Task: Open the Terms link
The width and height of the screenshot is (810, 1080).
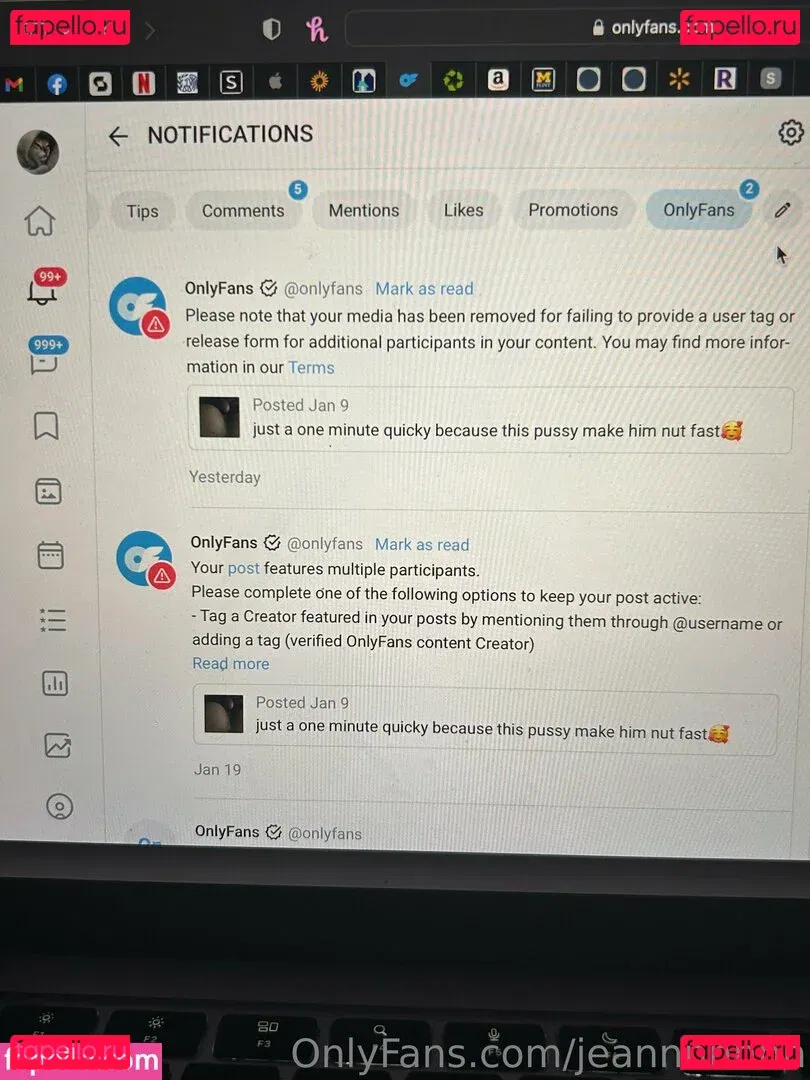Action: click(311, 368)
